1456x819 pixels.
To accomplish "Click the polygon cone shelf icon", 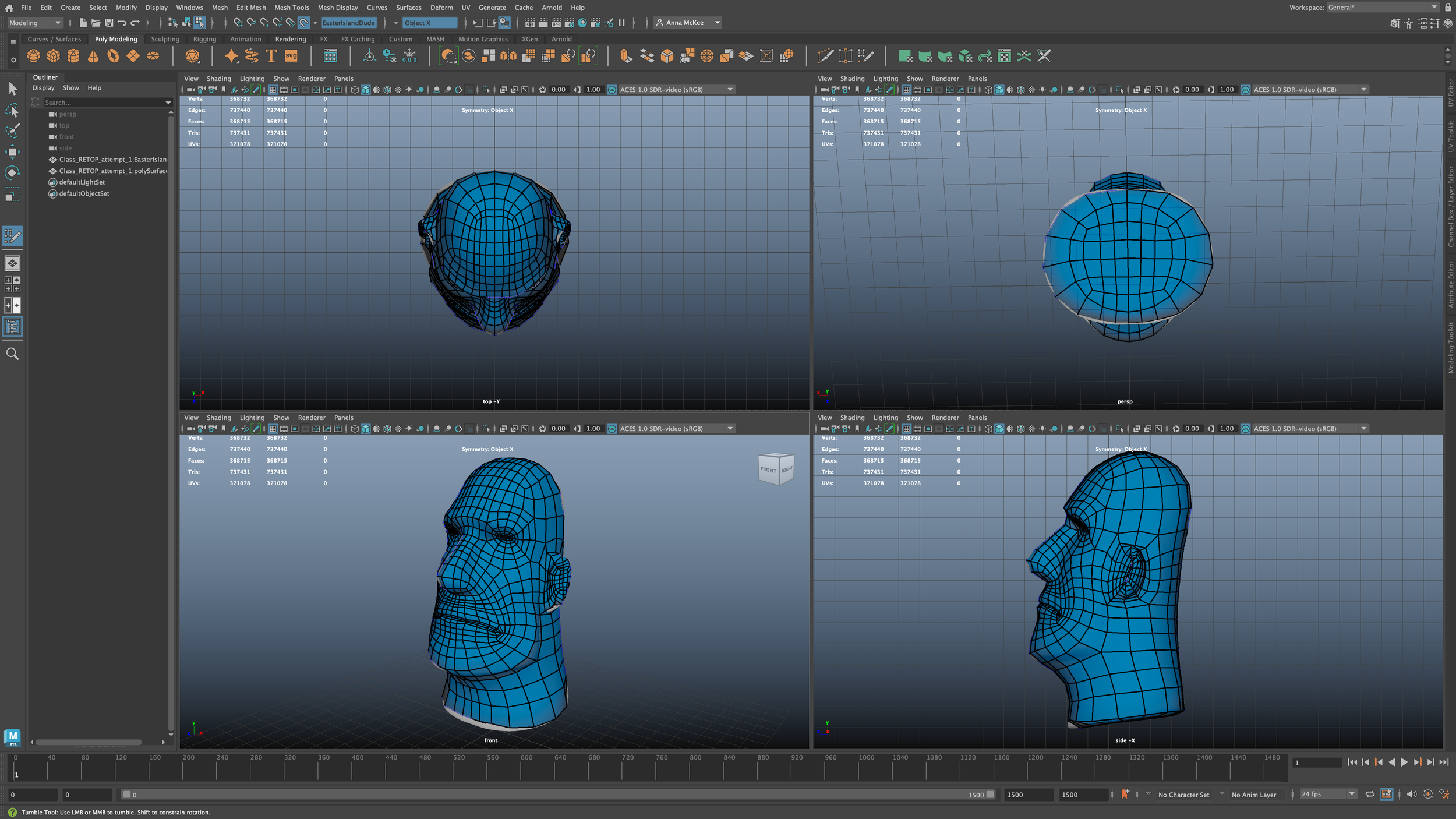I will tap(93, 56).
